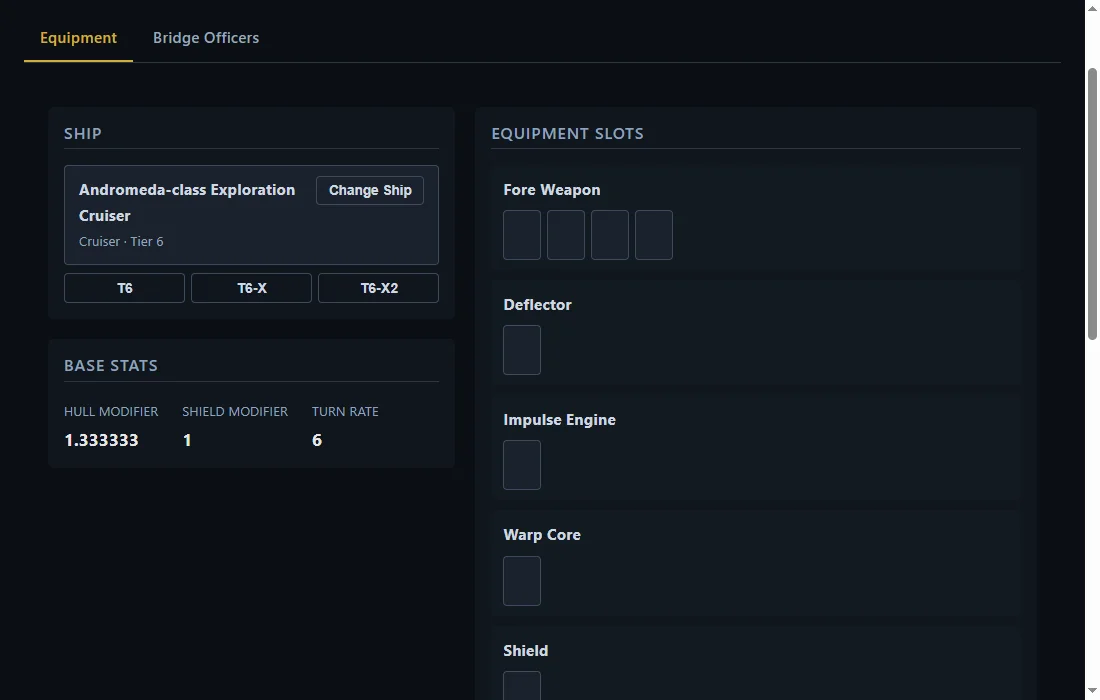
Task: Click the scrollbar up arrow
Action: click(1092, 7)
